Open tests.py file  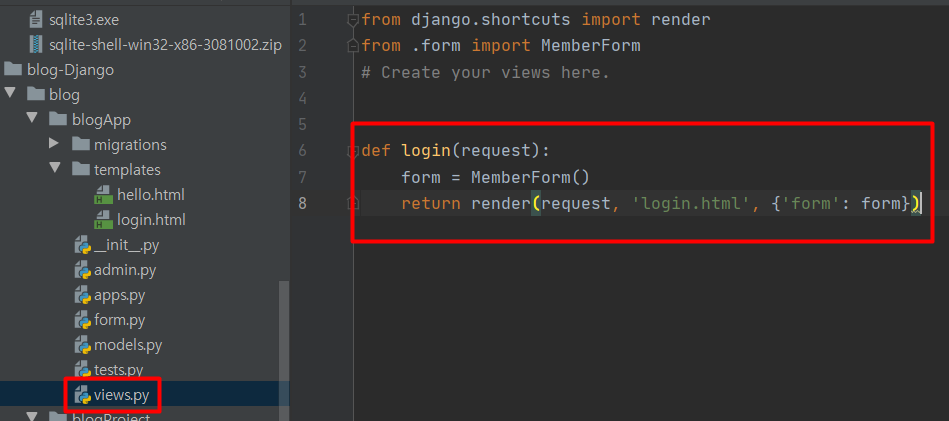[x=119, y=369]
